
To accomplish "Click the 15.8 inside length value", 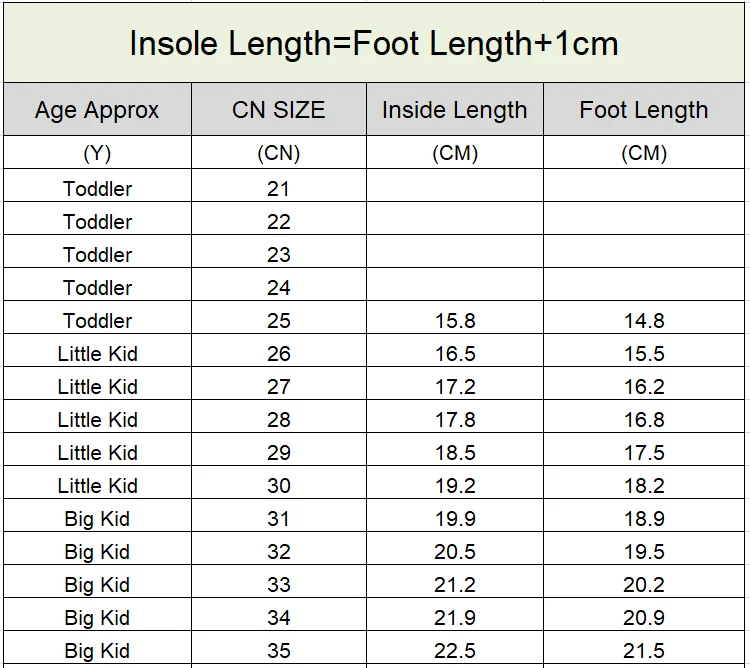I will 454,321.
